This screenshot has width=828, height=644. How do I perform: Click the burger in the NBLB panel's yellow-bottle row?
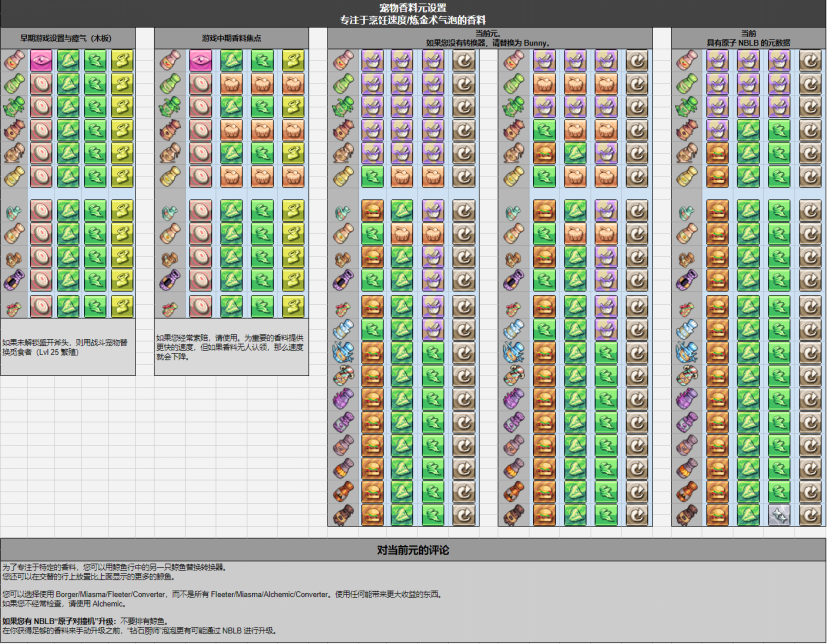click(x=717, y=177)
